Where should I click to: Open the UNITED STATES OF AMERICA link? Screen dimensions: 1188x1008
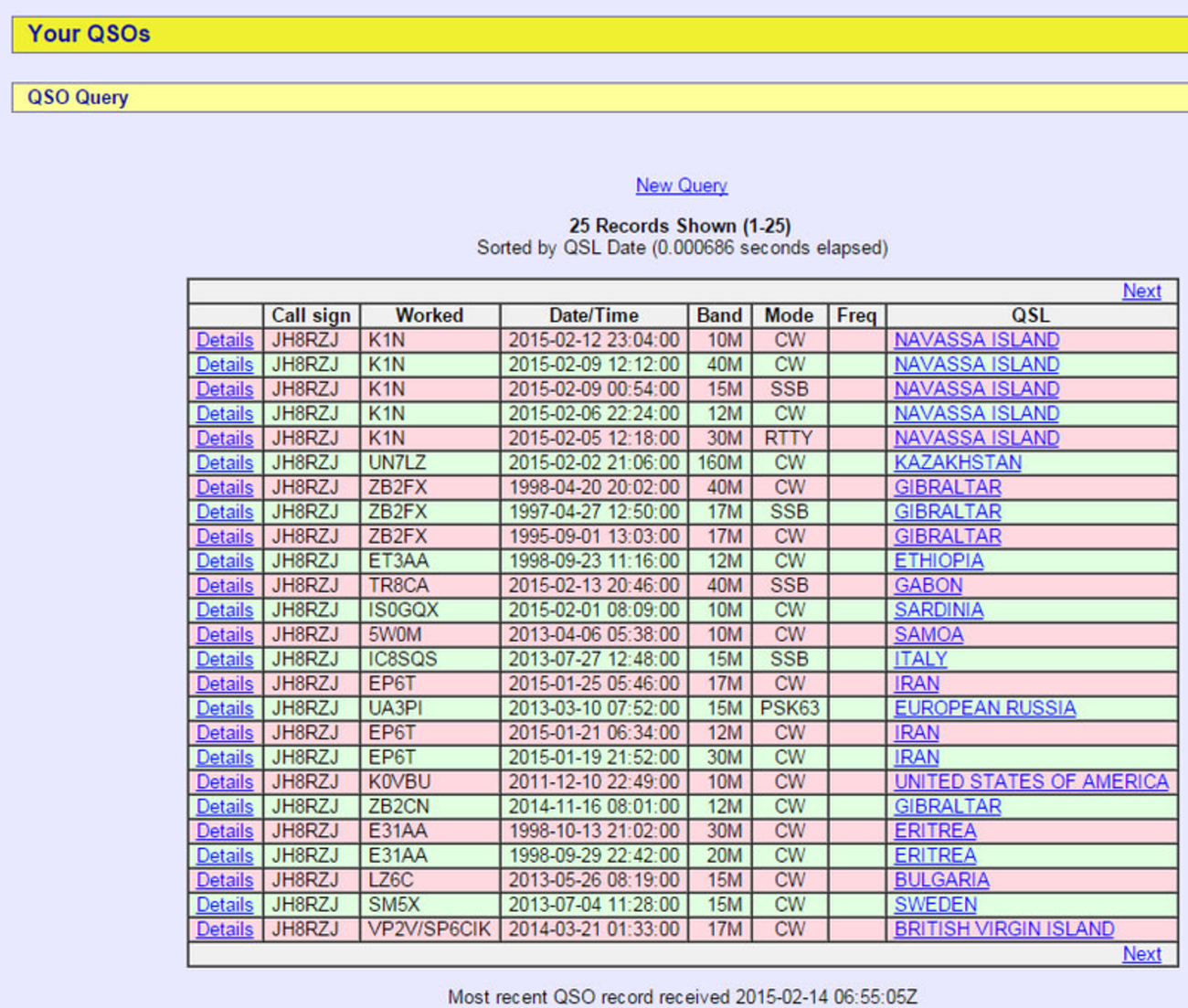[x=1031, y=782]
